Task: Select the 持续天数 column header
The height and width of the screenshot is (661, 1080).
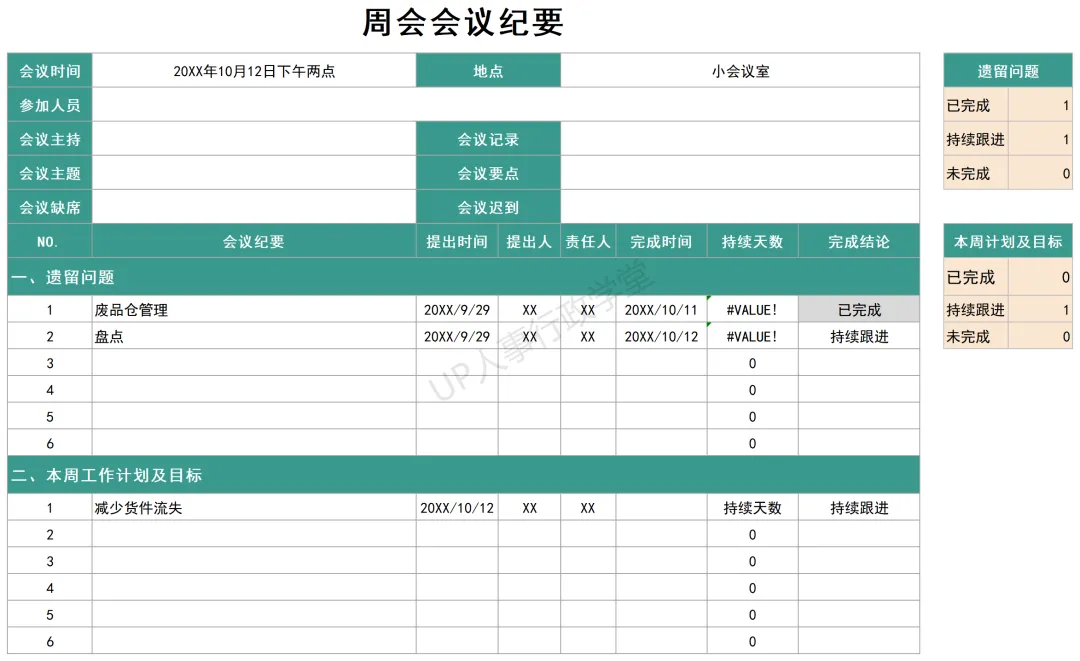Action: [x=752, y=241]
